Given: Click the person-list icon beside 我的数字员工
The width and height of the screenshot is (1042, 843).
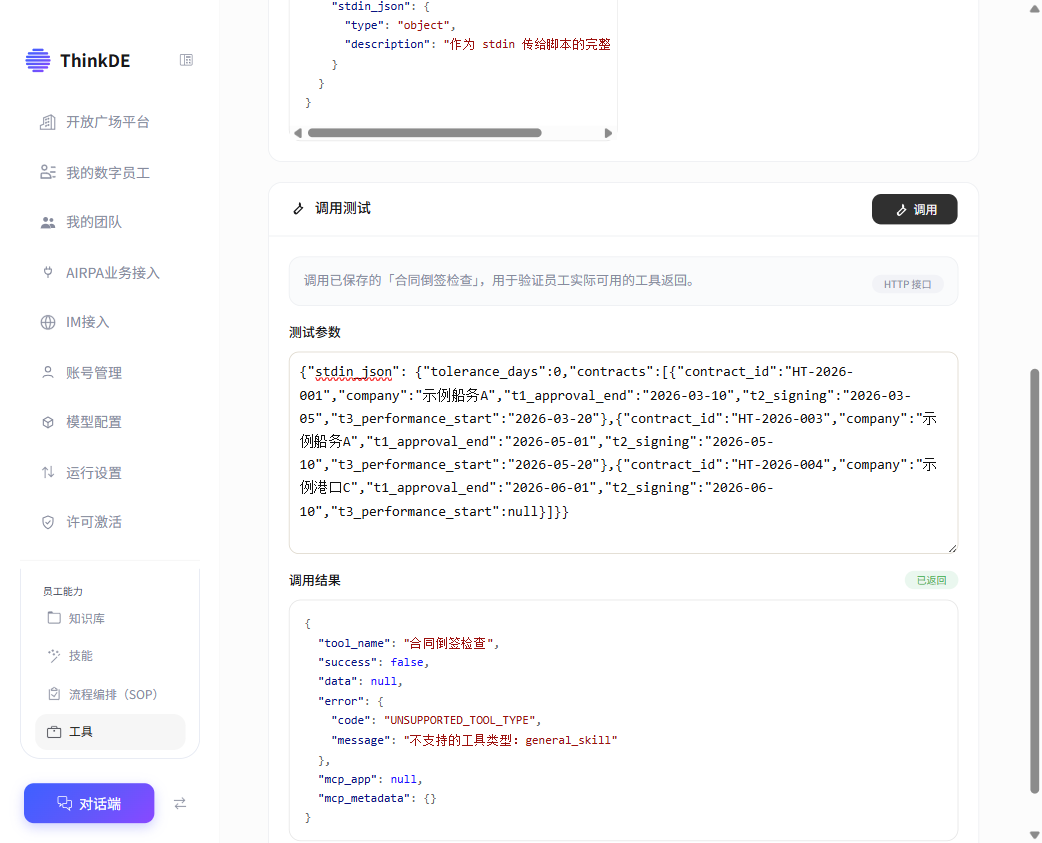Looking at the screenshot, I should coord(48,173).
